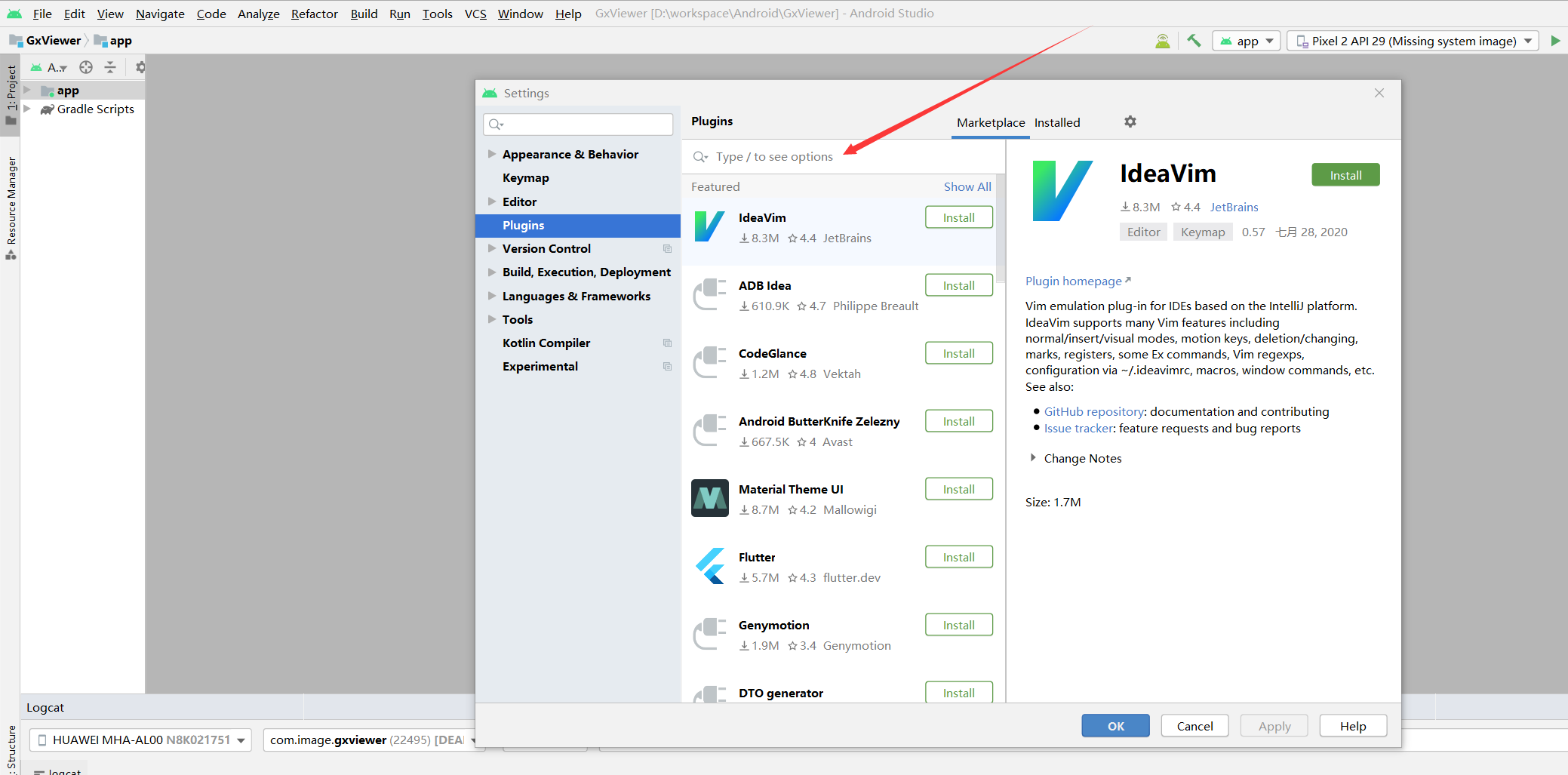This screenshot has width=1568, height=775.
Task: Click the scroll-from-source target icon in Project panel
Action: [86, 67]
